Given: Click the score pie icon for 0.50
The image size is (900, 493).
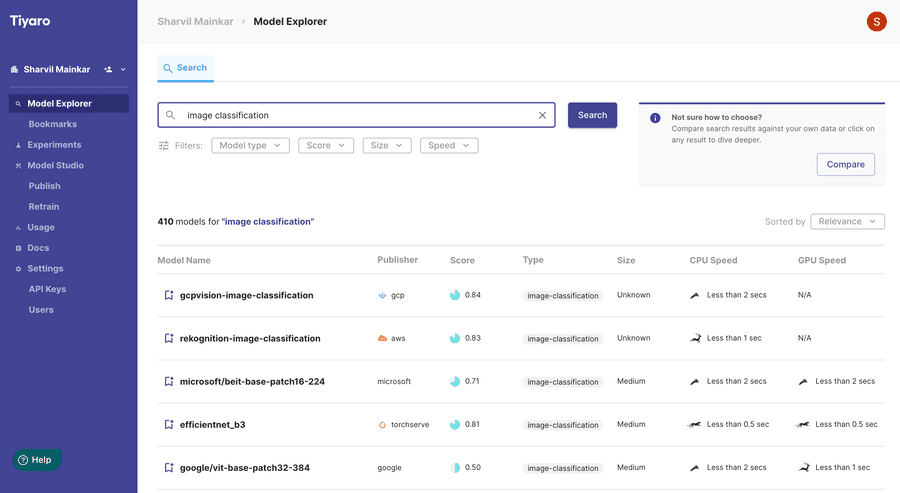Looking at the screenshot, I should pos(456,468).
